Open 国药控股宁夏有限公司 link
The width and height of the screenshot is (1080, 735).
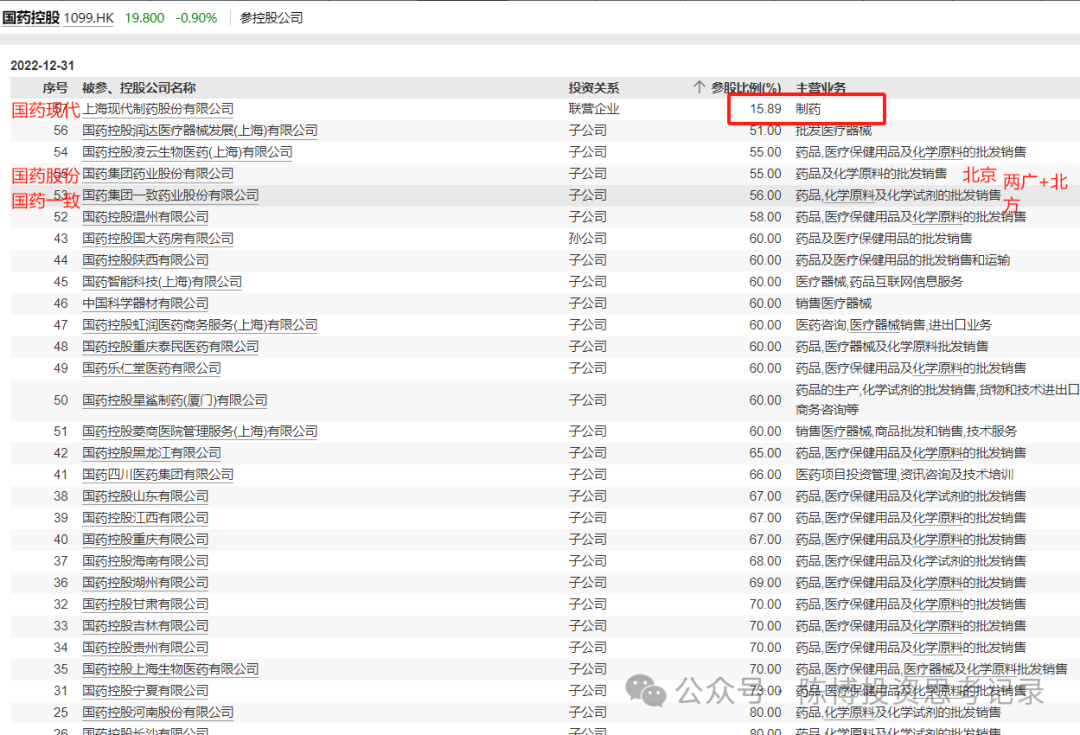click(x=145, y=690)
